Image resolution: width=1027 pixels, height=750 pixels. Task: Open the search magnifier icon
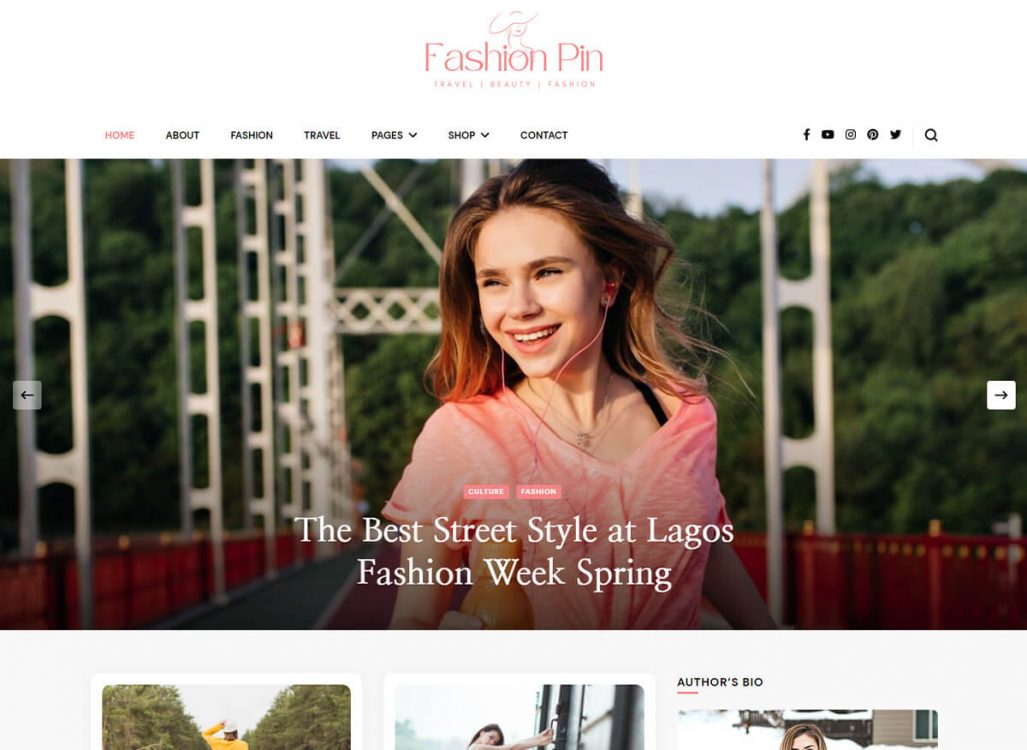[x=931, y=135]
